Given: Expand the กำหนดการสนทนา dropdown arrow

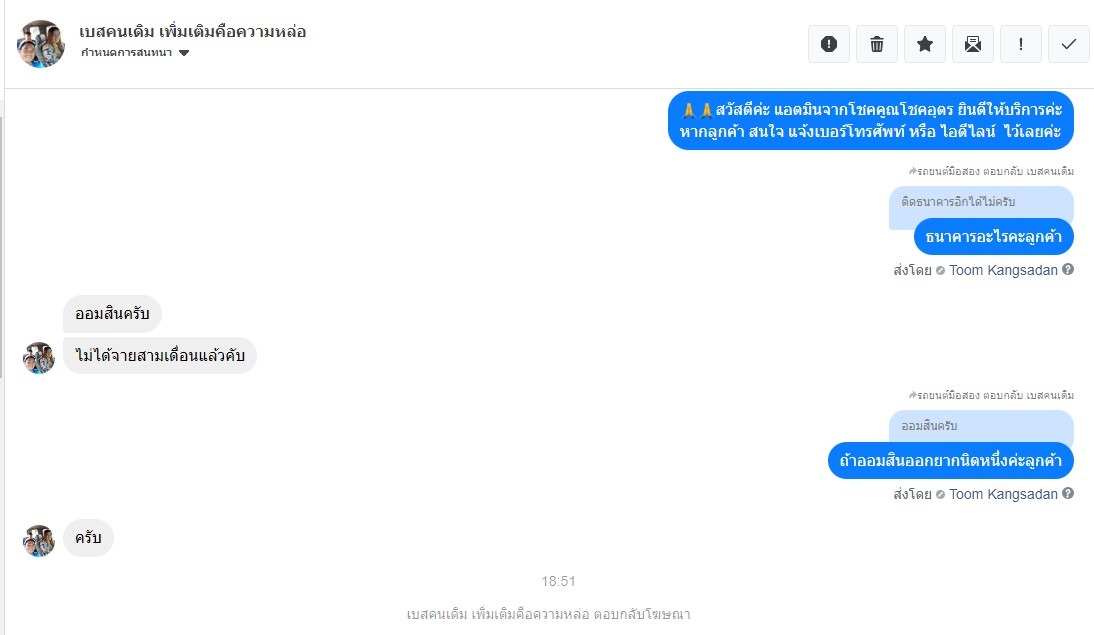Looking at the screenshot, I should click(x=184, y=53).
